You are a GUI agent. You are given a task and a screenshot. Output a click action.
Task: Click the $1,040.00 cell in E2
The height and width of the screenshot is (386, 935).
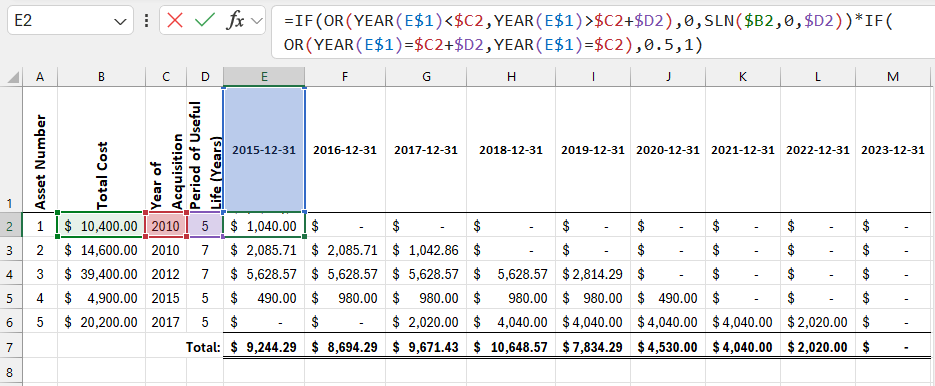(264, 226)
